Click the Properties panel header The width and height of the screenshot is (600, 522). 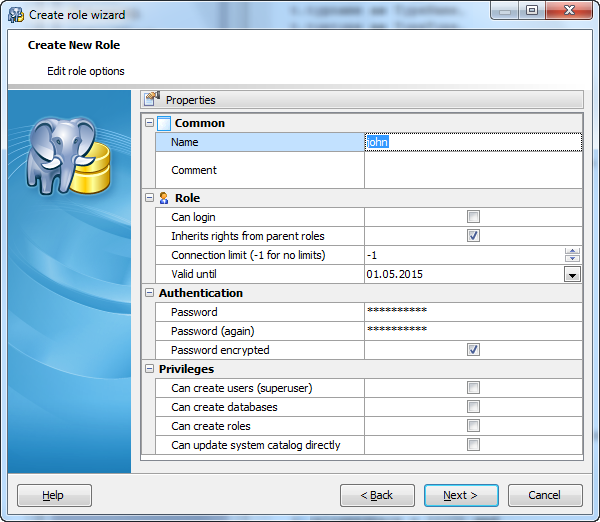coord(362,100)
